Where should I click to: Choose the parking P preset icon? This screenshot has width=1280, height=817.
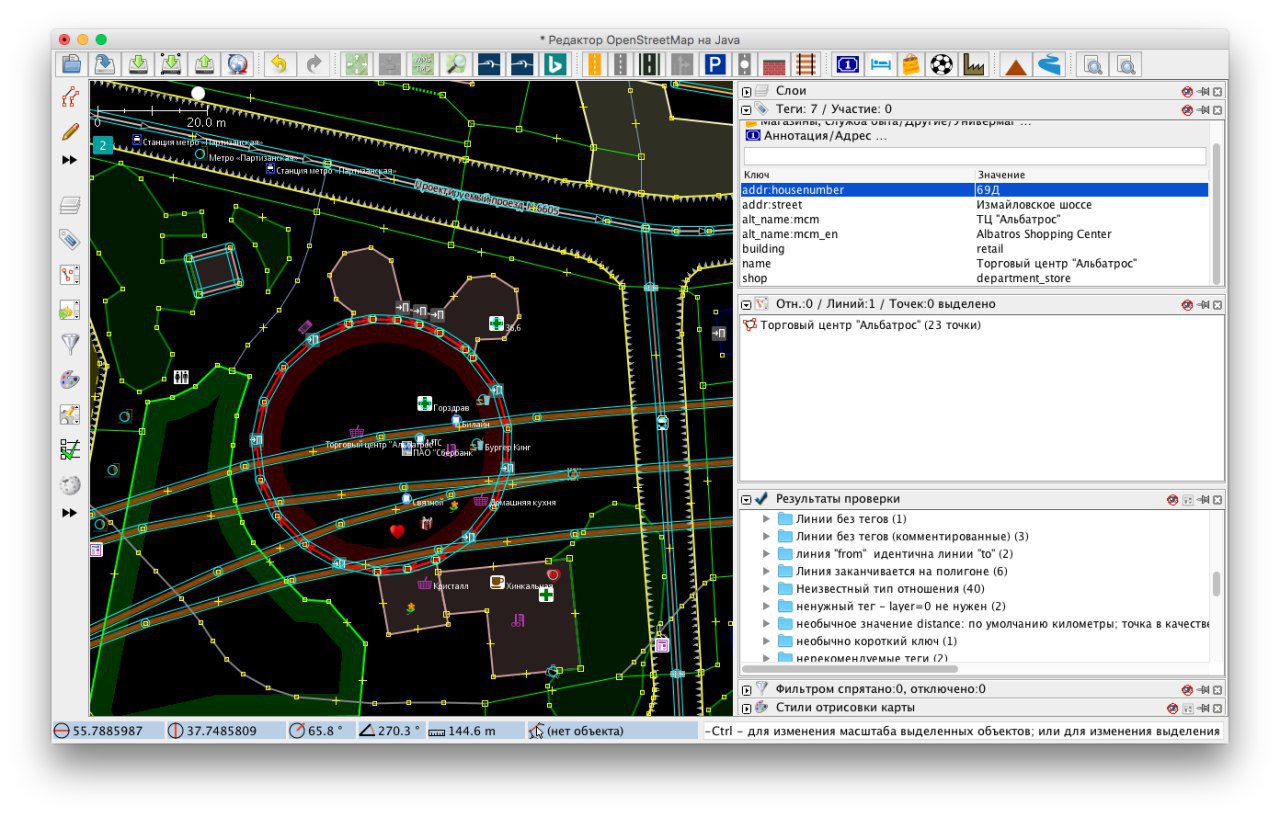pos(715,64)
